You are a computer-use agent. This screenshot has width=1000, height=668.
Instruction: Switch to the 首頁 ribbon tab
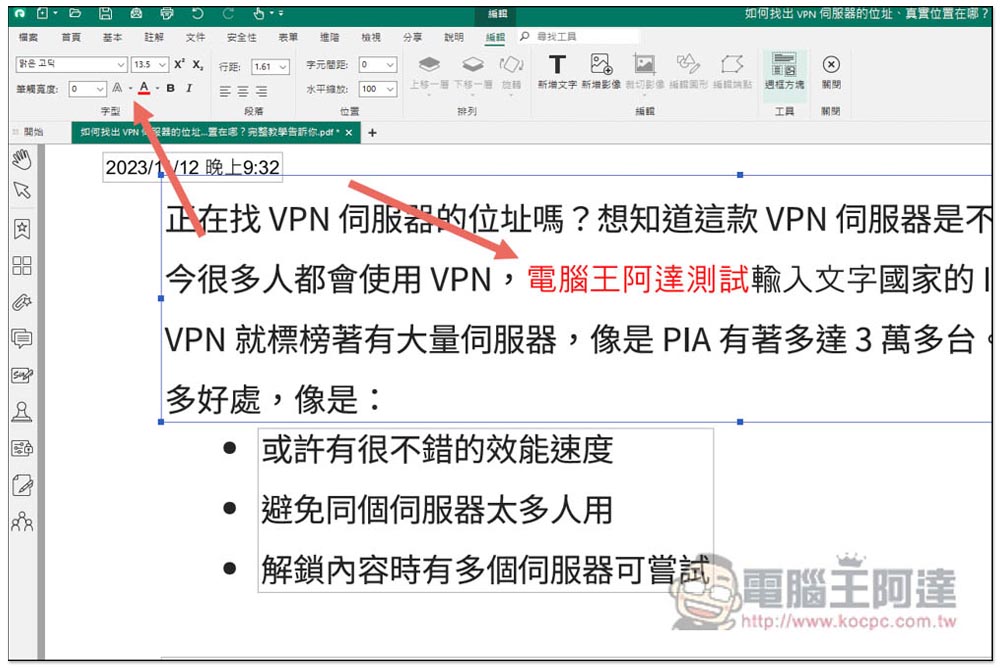pyautogui.click(x=71, y=37)
